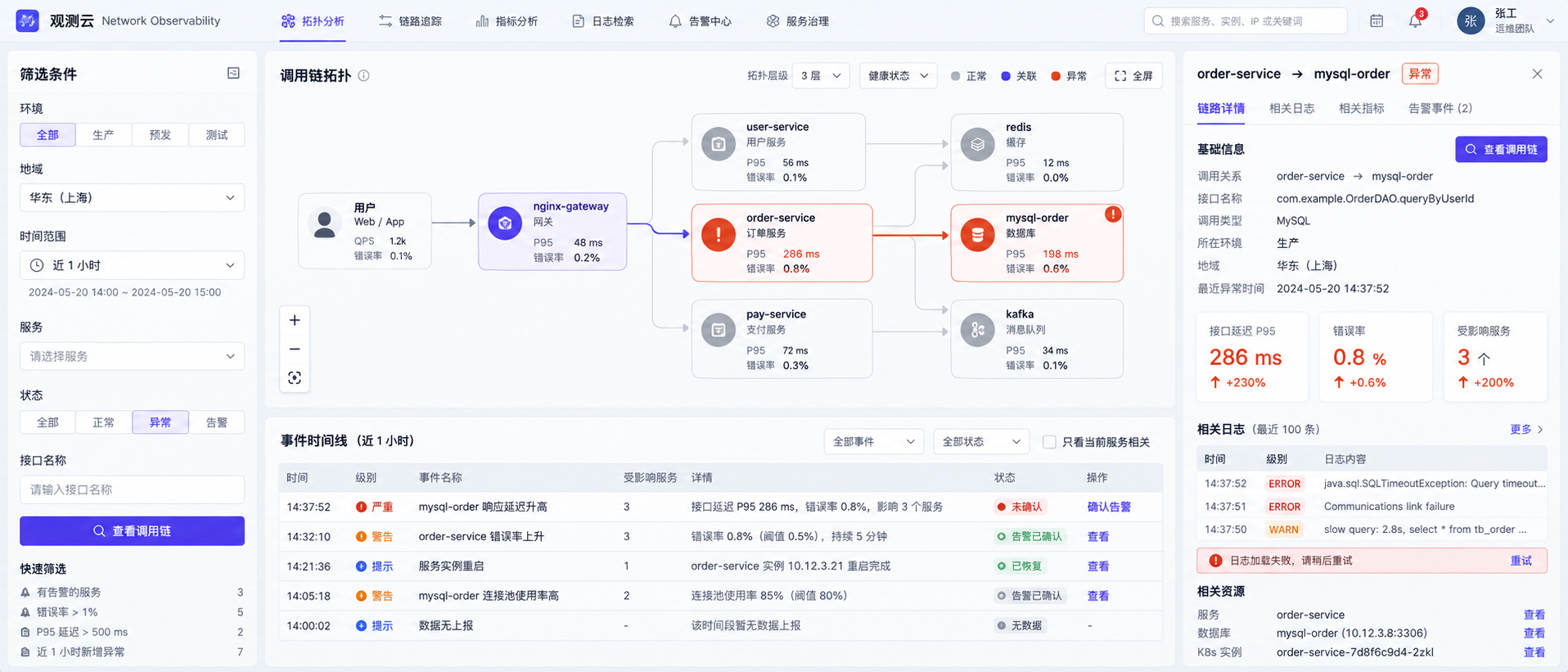The height and width of the screenshot is (672, 1568).
Task: Open the 健康状态 dropdown
Action: coord(898,75)
